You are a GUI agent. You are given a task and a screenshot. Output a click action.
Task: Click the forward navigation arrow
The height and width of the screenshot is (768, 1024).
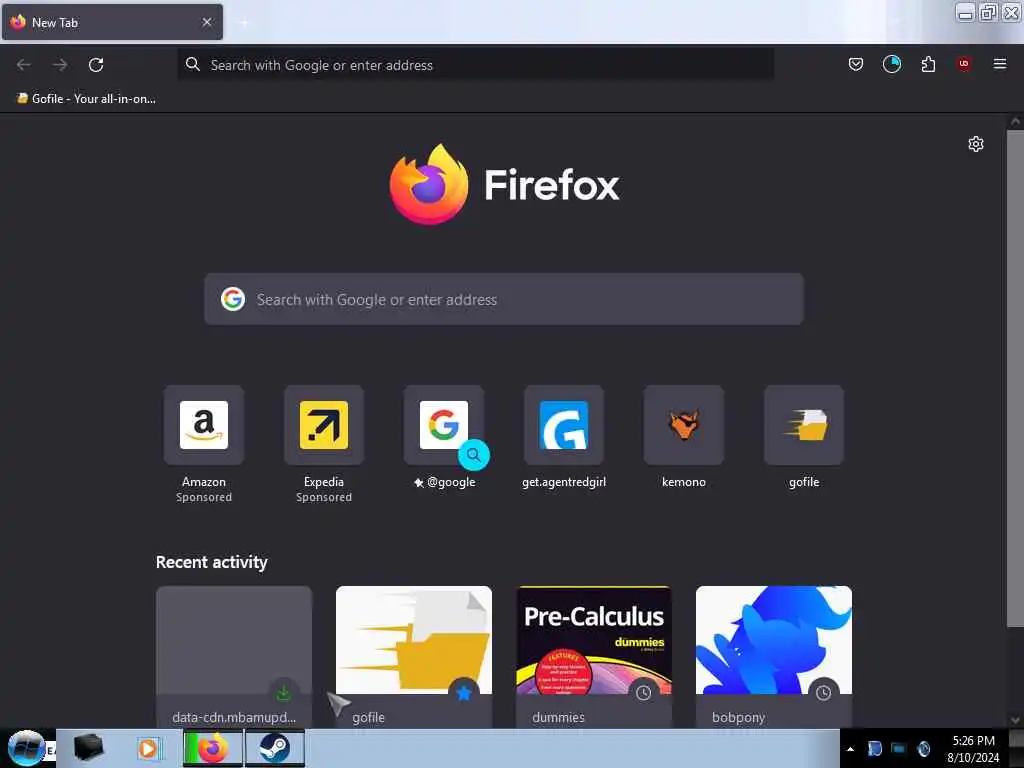60,65
